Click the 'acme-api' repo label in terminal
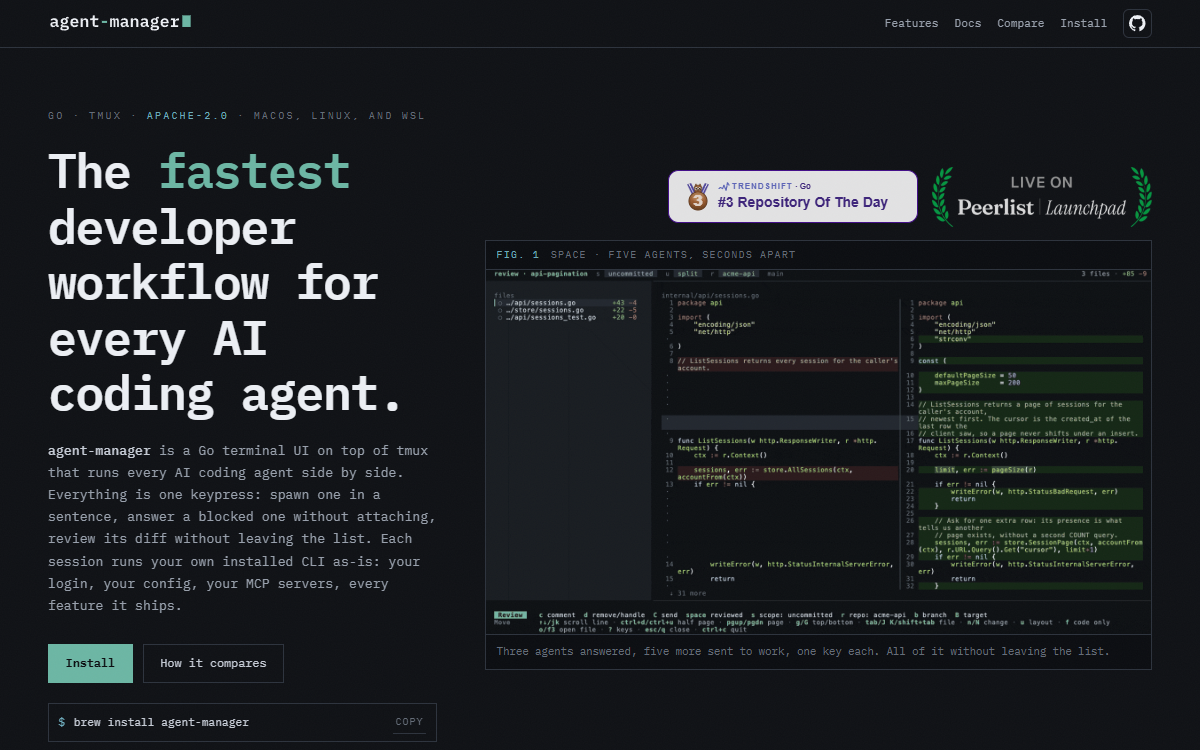Screen dimensions: 1200x750 click(739, 273)
